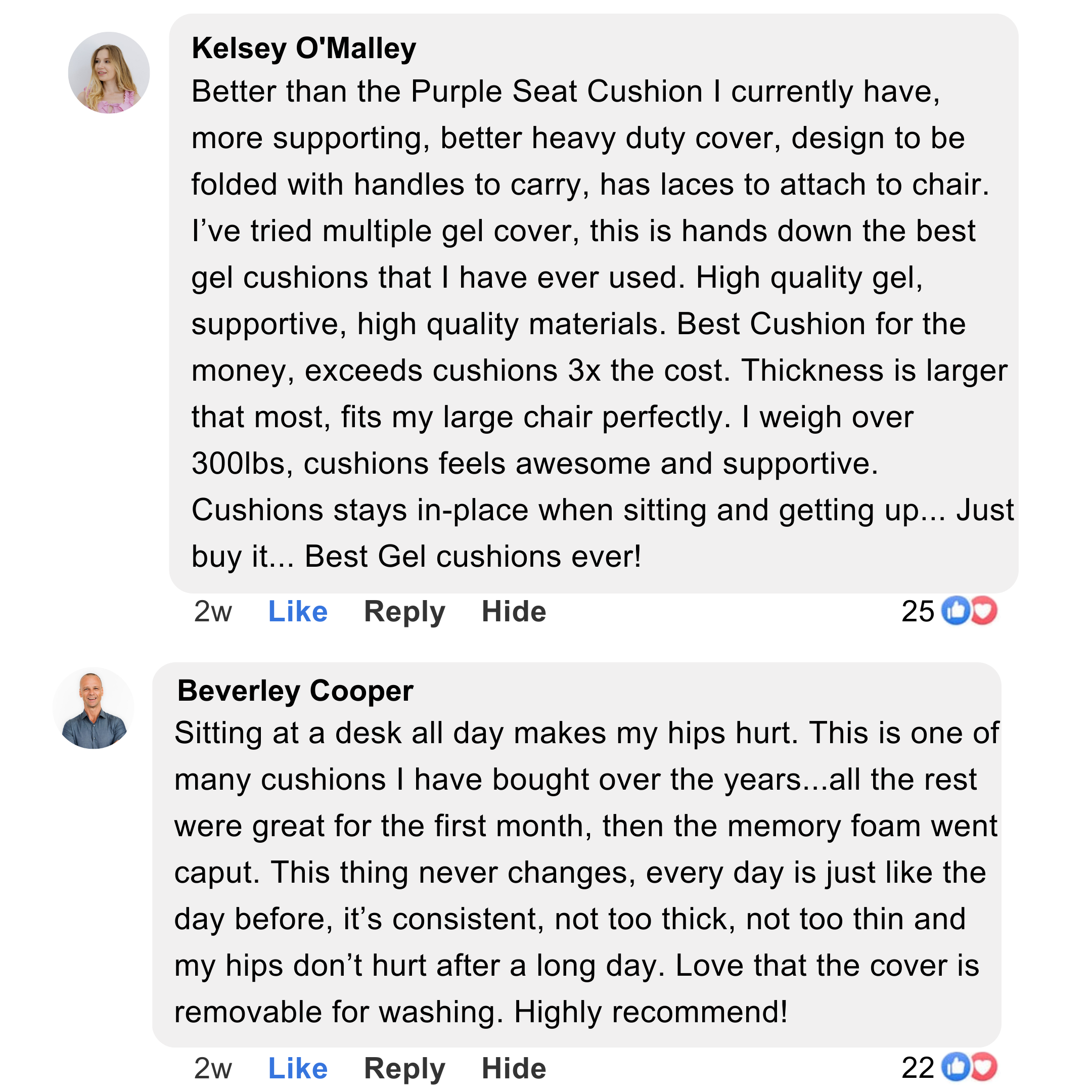Open the 25 reactions count
Viewport: 1092px width, 1092px height.
pyautogui.click(x=918, y=611)
